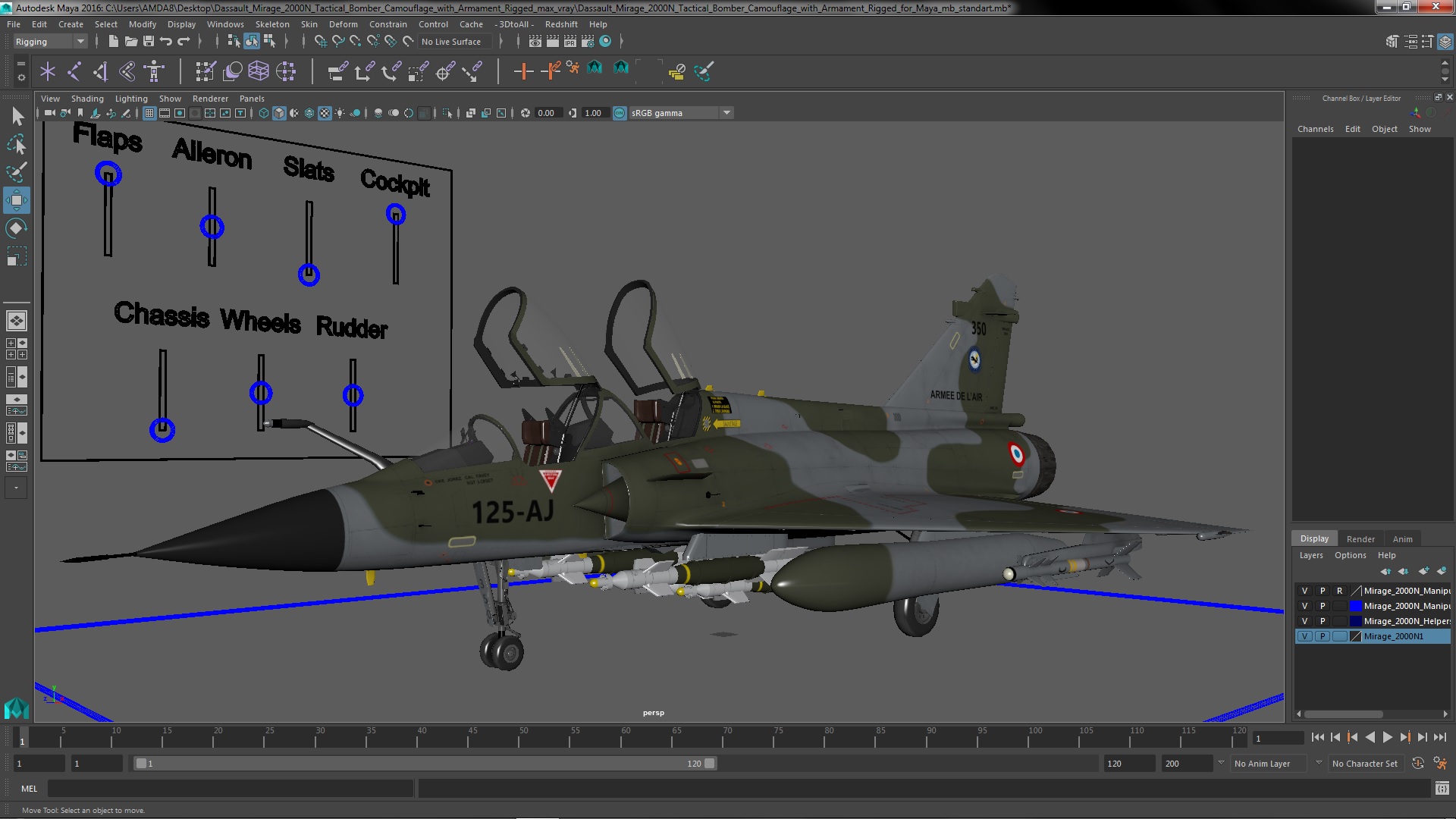Pick the Paint Selection tool
This screenshot has width=1456, height=819.
click(17, 172)
